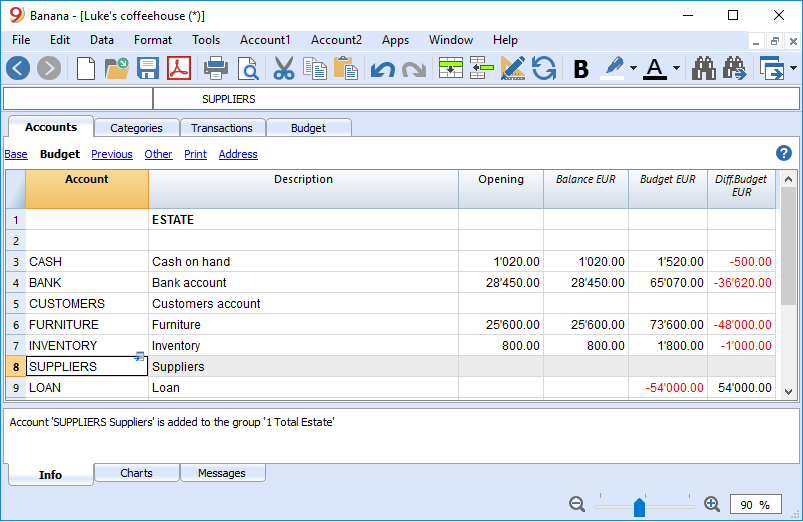The image size is (803, 522).
Task: Open the Account2 menu
Action: [336, 40]
